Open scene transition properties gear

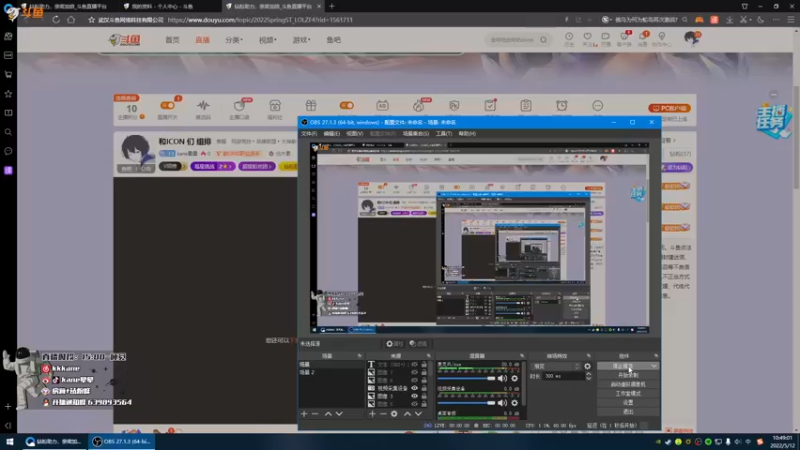pos(587,366)
